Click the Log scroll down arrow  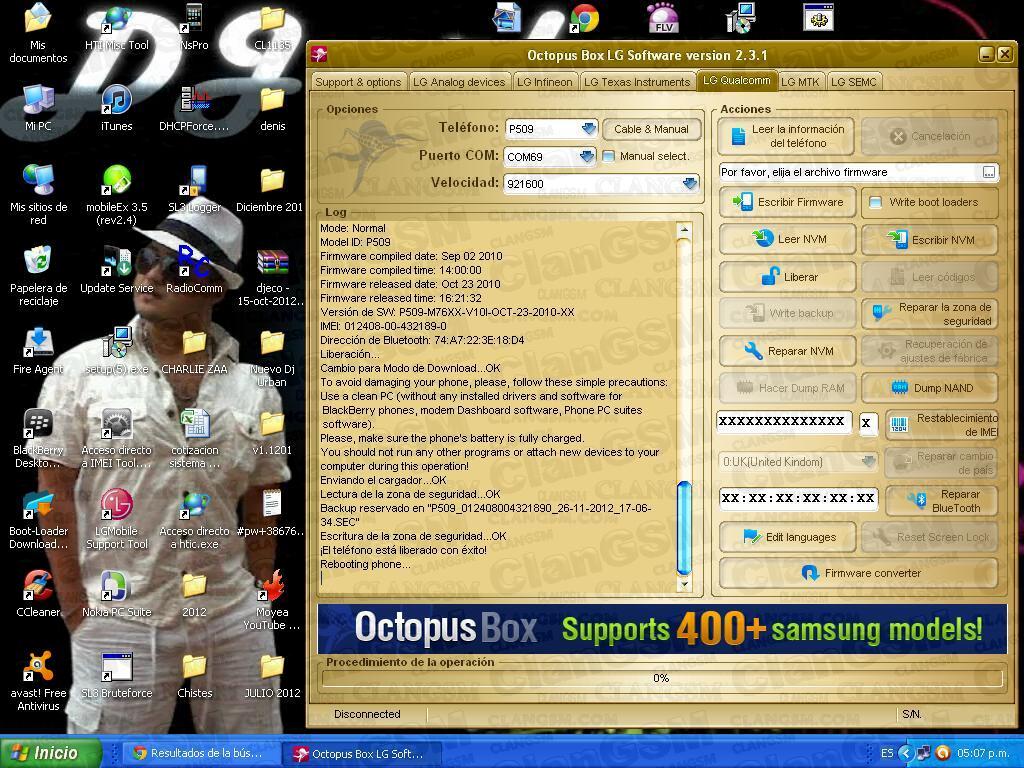(684, 584)
